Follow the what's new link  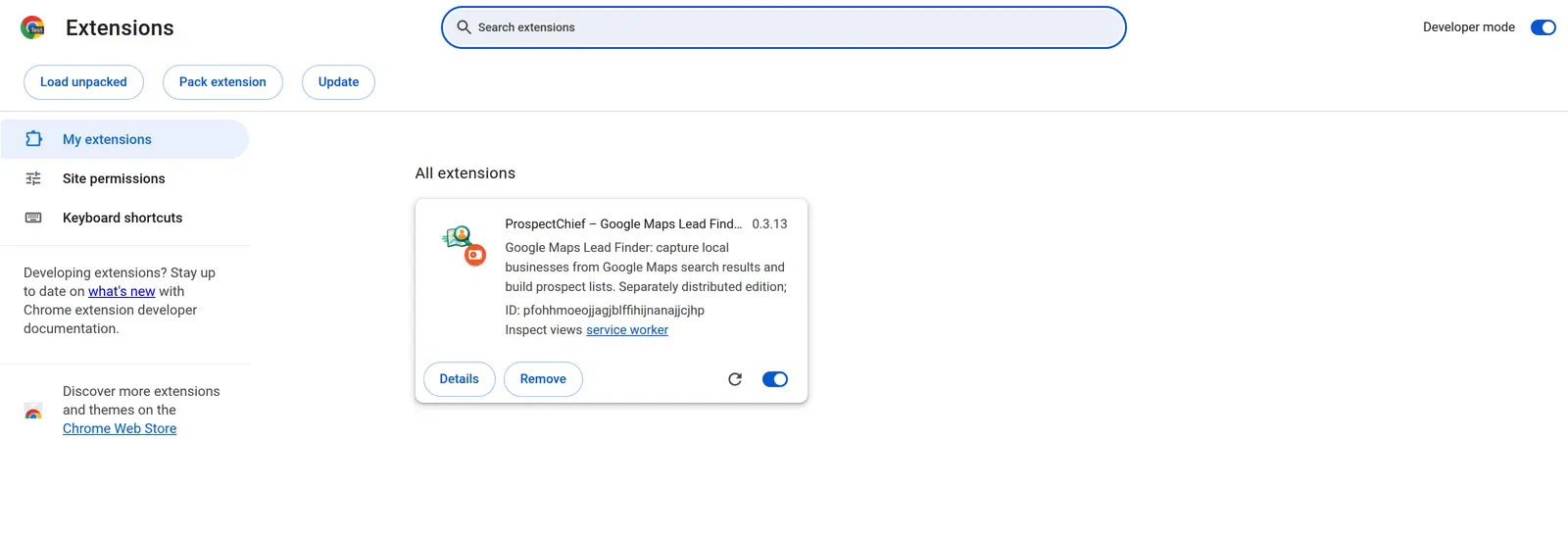click(122, 291)
